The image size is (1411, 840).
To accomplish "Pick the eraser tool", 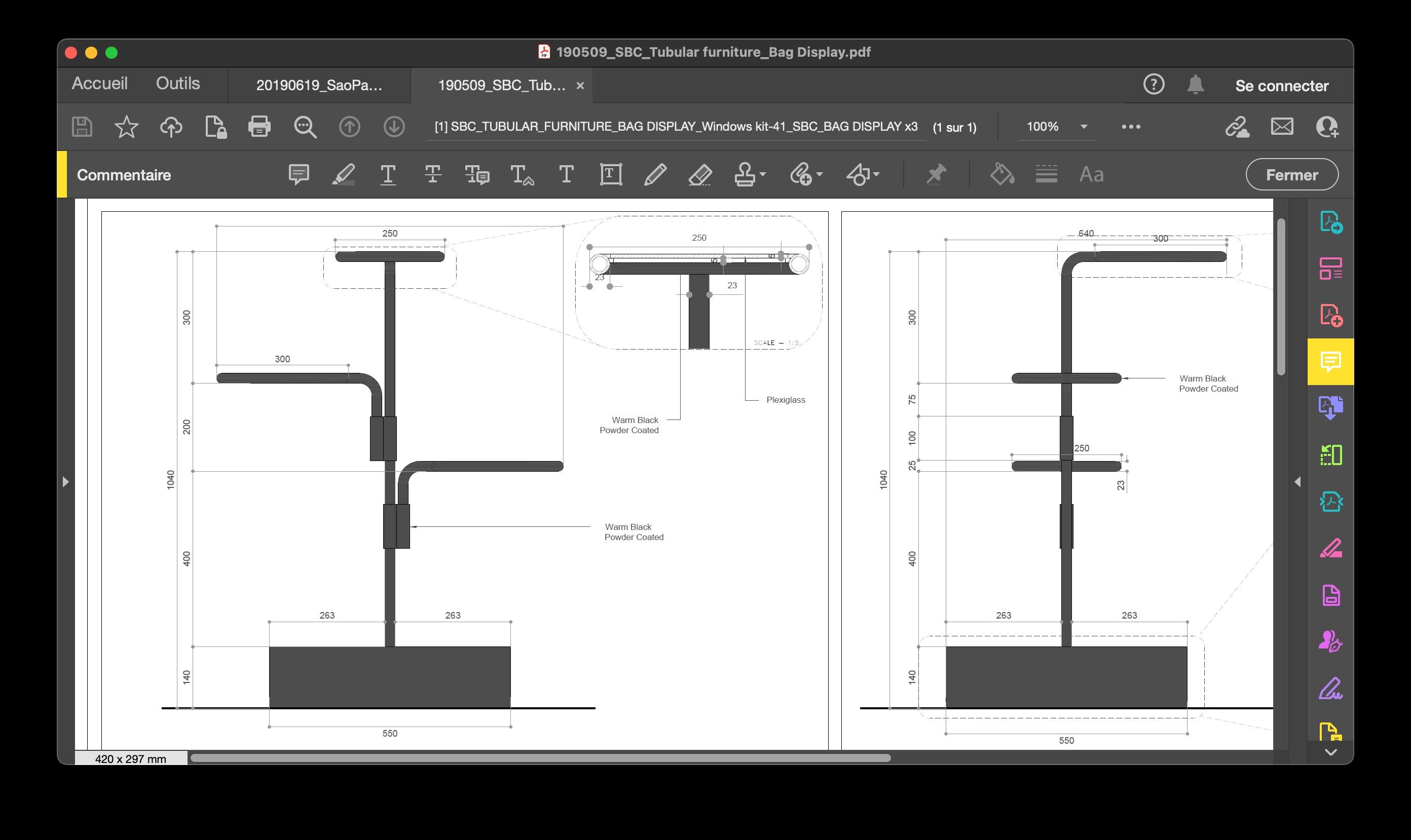I will 700,174.
